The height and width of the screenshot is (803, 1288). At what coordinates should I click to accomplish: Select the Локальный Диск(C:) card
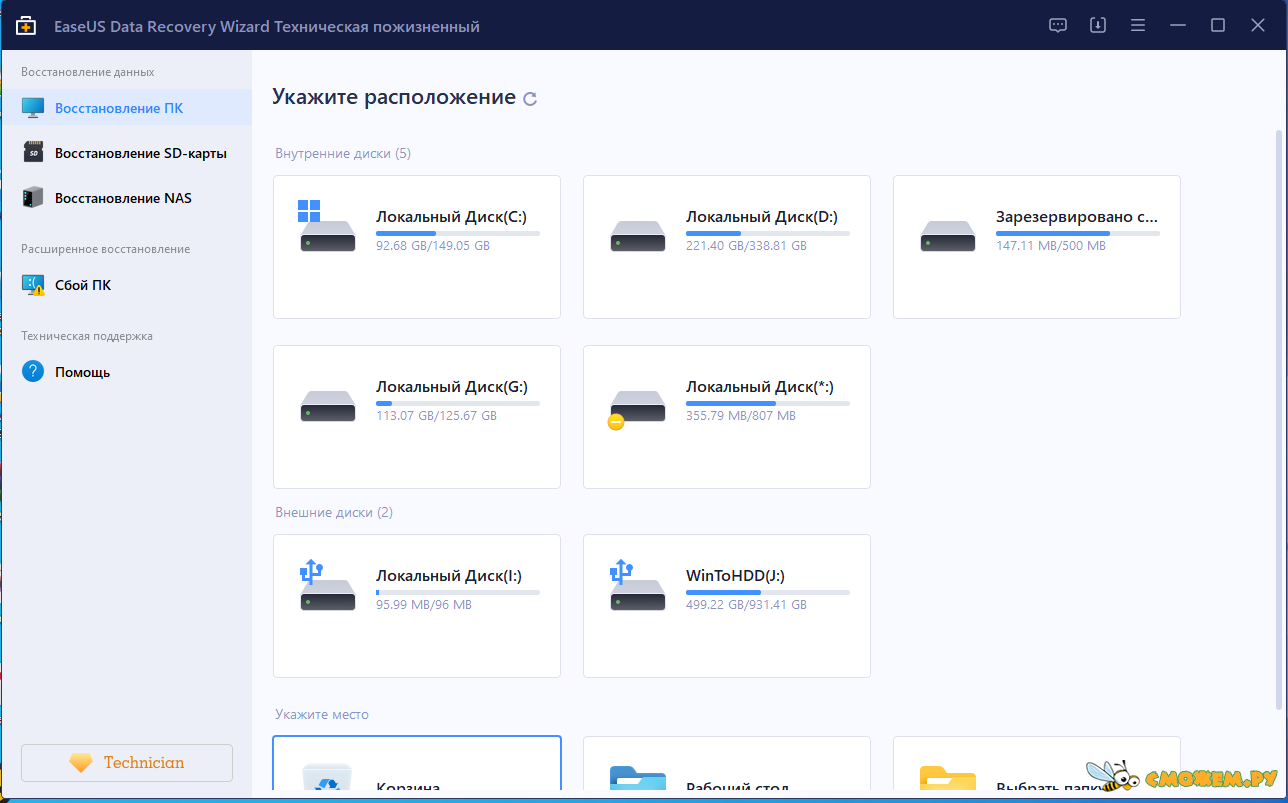point(417,247)
